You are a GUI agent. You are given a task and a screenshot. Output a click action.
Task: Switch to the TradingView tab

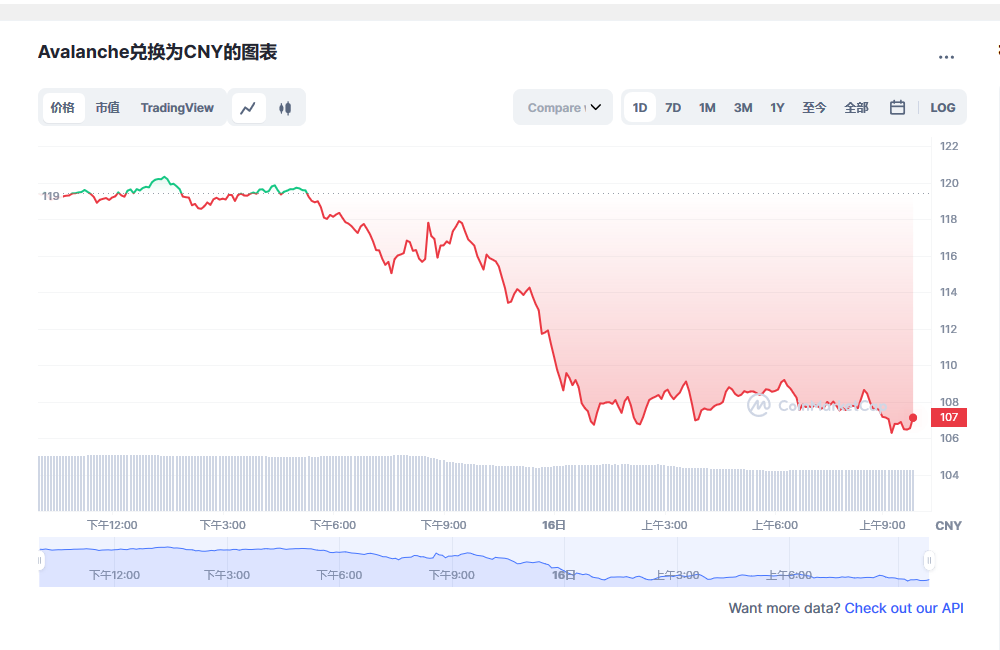pos(177,108)
